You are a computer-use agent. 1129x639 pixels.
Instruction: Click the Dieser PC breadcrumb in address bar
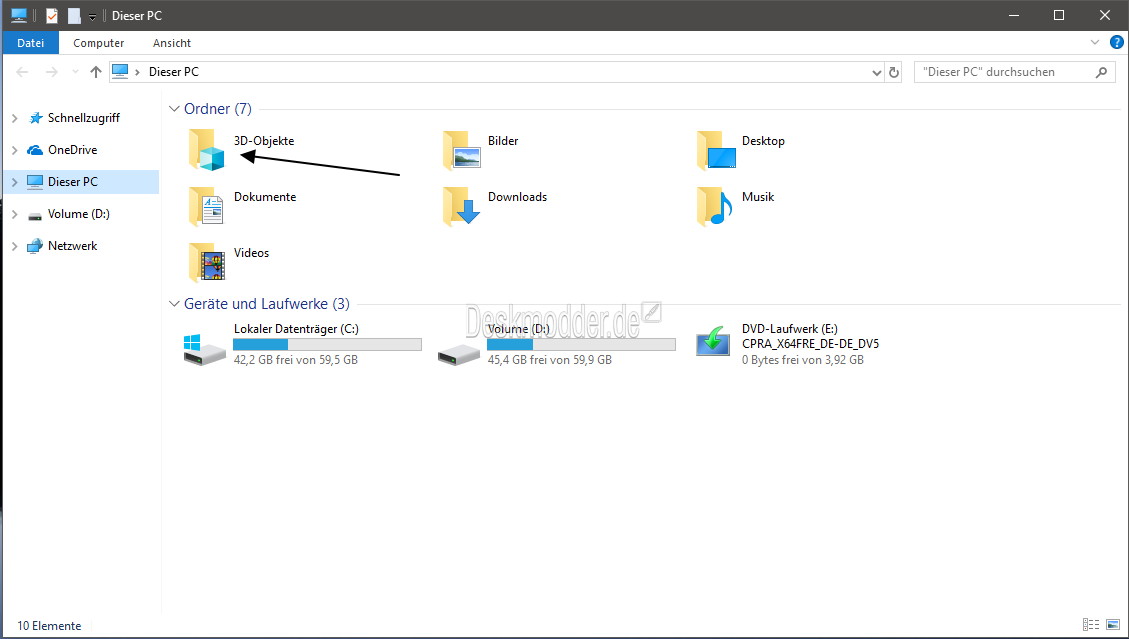[x=174, y=72]
